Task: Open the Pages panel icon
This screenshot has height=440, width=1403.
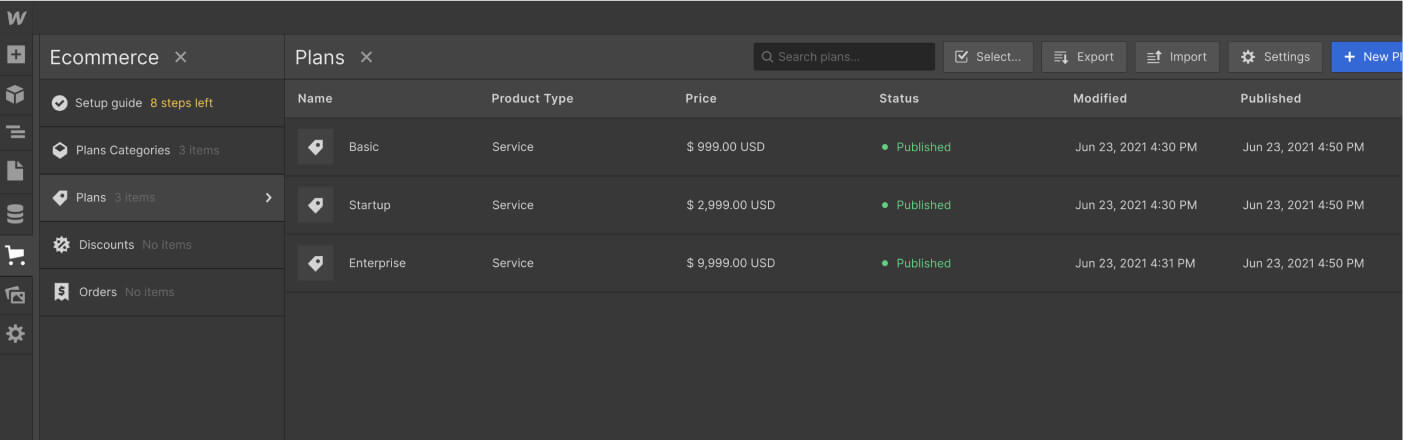Action: pos(15,171)
